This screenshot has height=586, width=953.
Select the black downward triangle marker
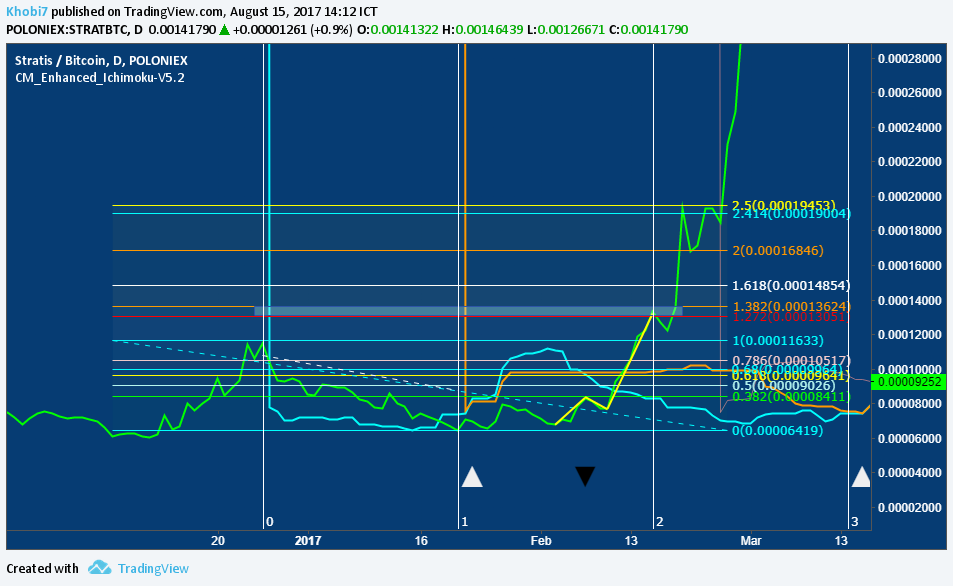pyautogui.click(x=585, y=476)
